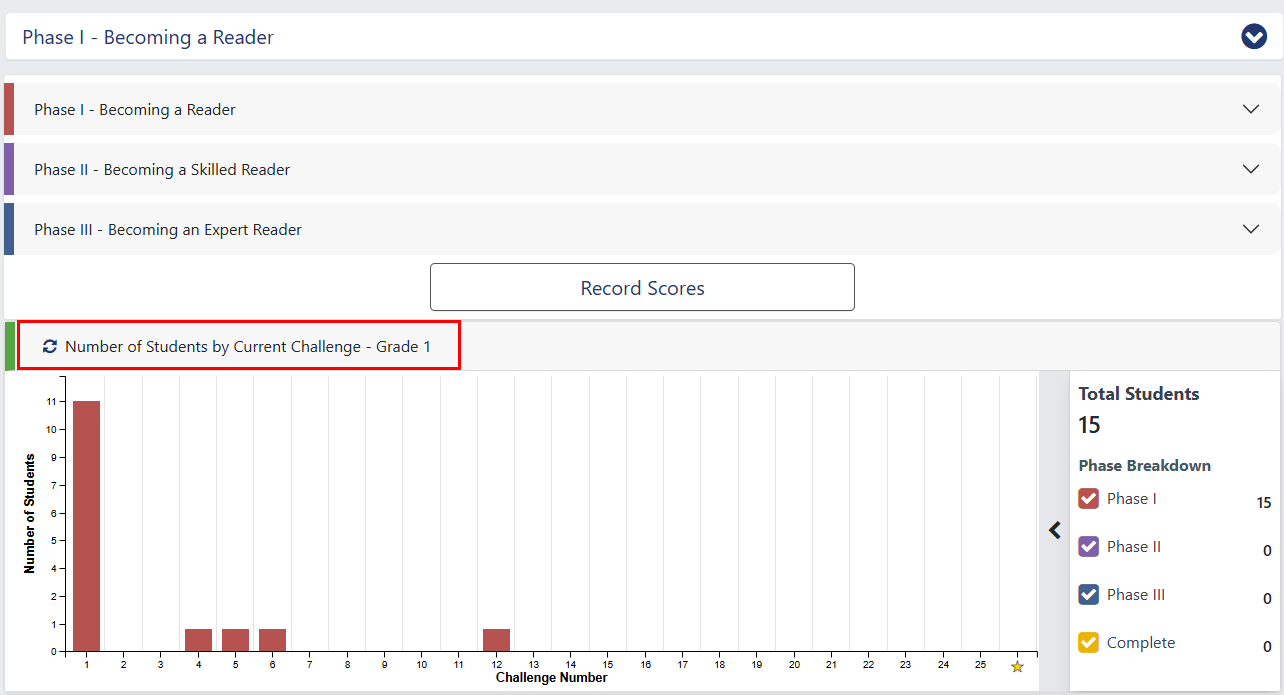
Task: Collapse the Total Students side panel arrow
Action: [x=1055, y=530]
